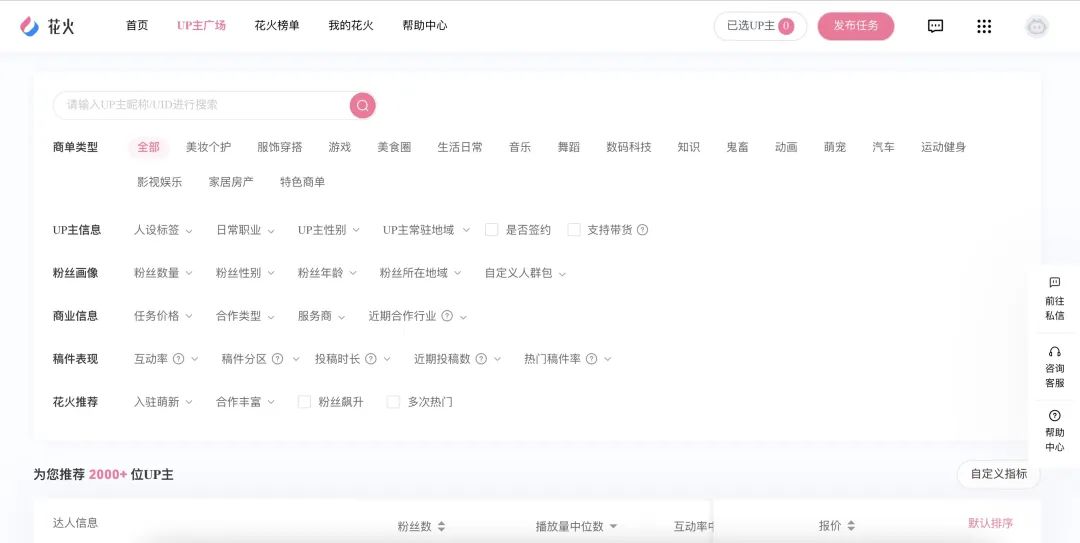Sort by 粉丝数 column arrows
The width and height of the screenshot is (1080, 543).
coord(442,526)
